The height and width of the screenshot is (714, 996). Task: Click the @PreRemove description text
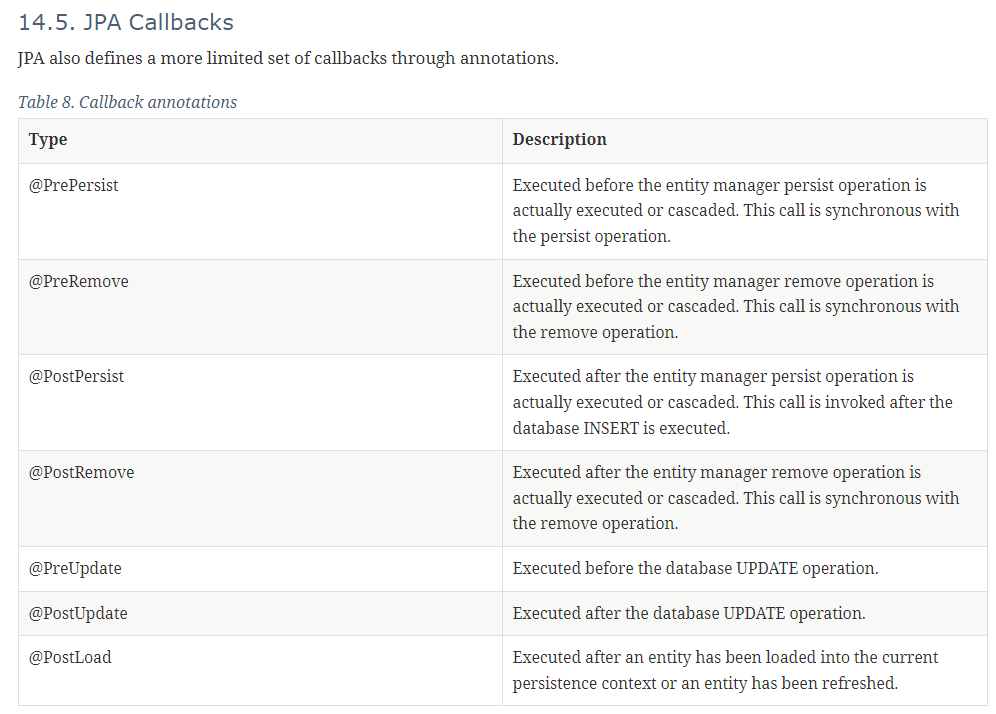coord(736,307)
